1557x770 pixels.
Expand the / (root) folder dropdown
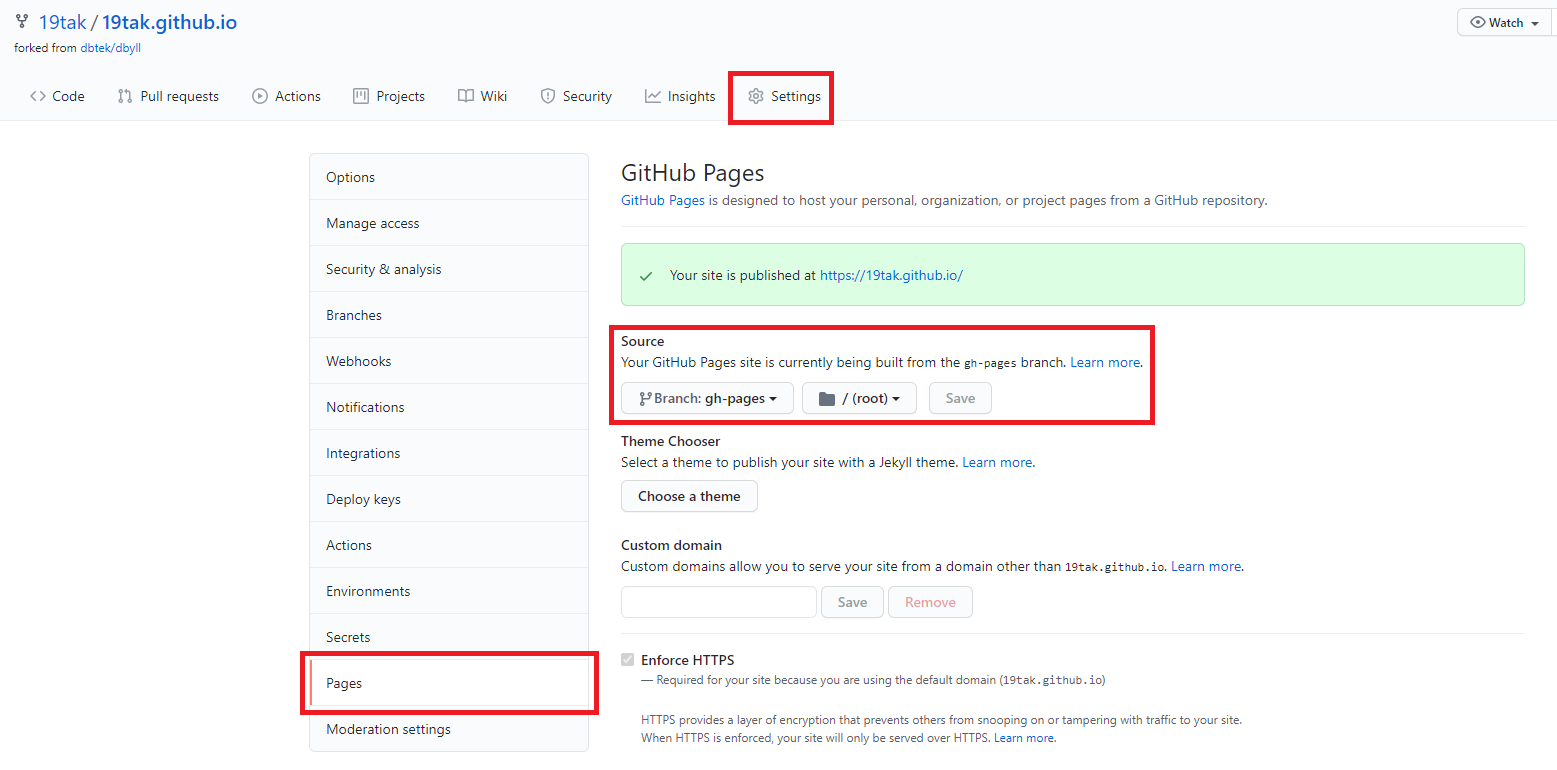tap(859, 398)
